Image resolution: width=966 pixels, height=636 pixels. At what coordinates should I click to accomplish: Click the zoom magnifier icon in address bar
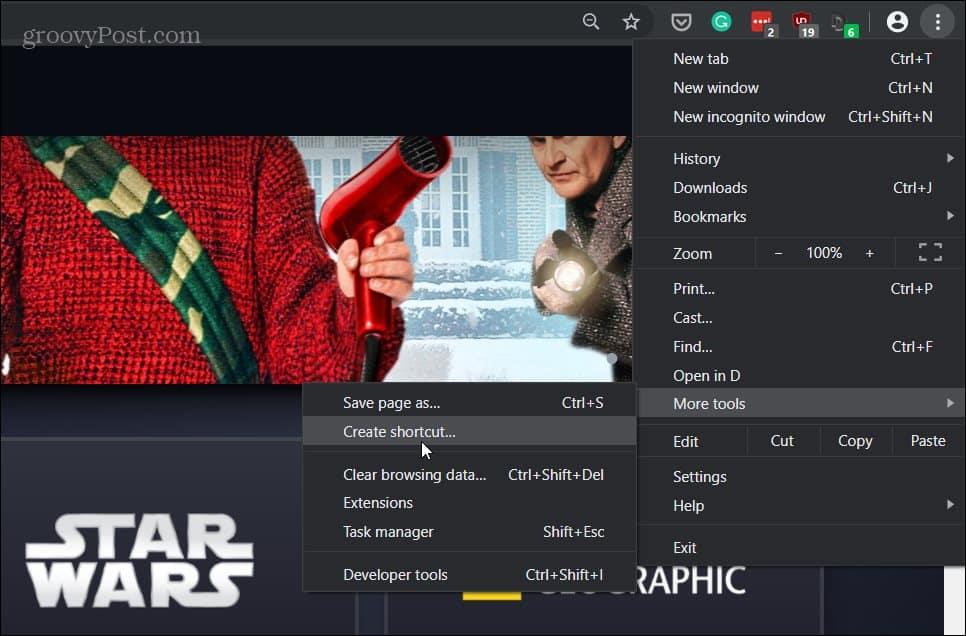[591, 22]
